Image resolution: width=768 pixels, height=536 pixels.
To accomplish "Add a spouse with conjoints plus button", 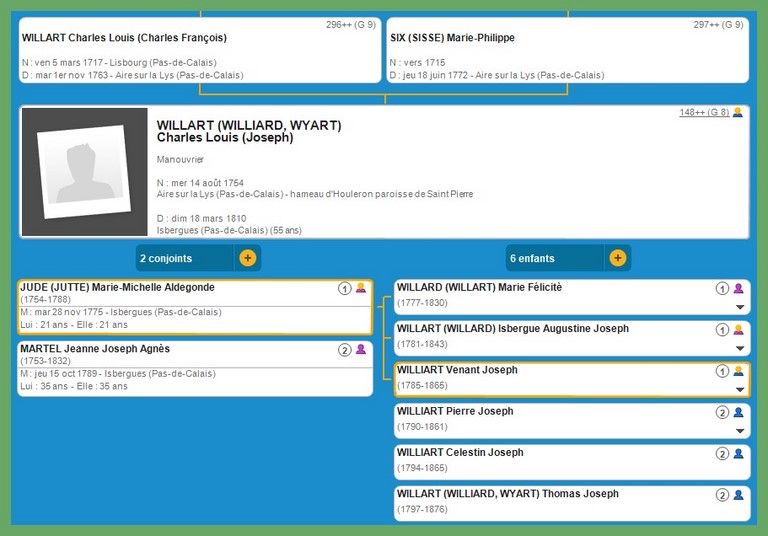I will (x=248, y=258).
